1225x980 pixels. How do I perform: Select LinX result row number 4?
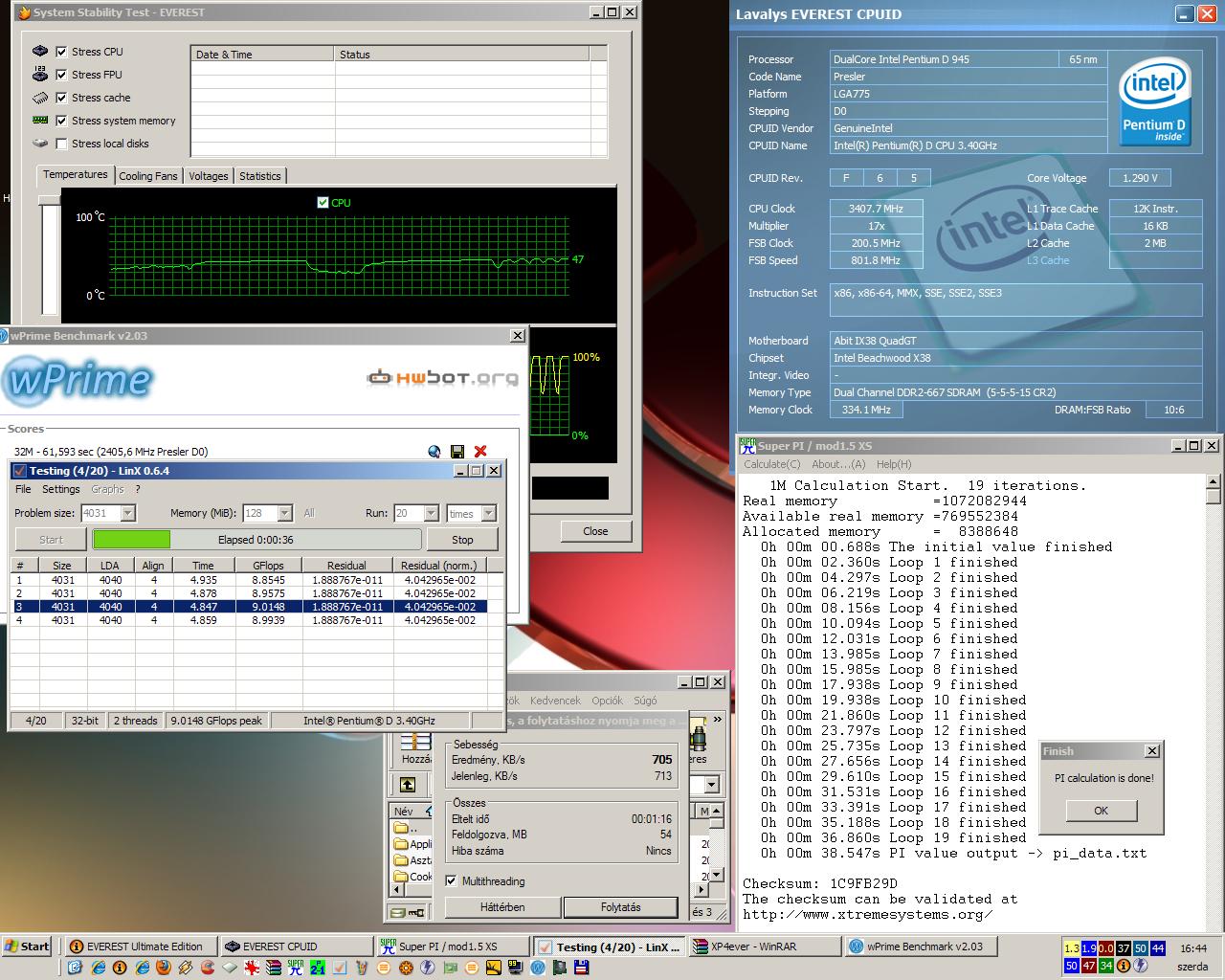(256, 620)
